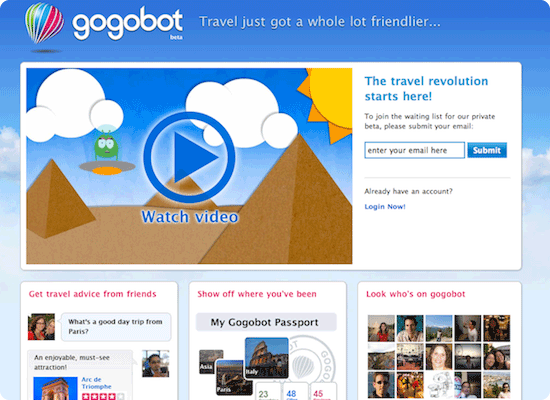
Task: Click the email address input field
Action: pyautogui.click(x=414, y=150)
